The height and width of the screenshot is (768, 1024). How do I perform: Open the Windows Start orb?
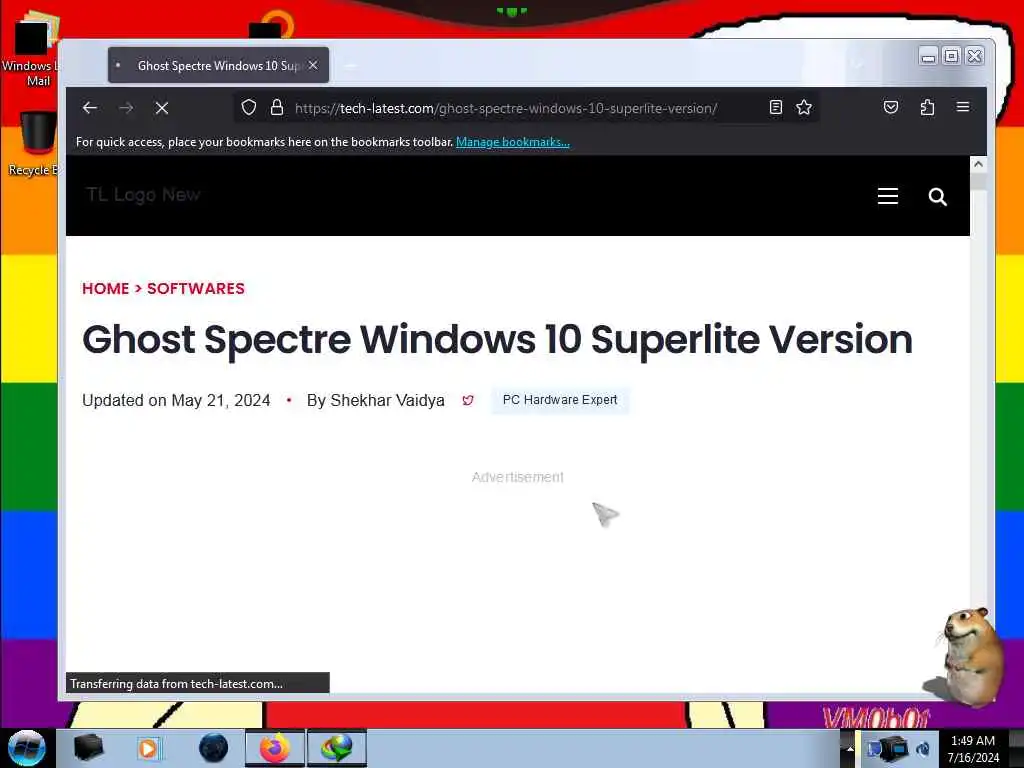coord(26,748)
